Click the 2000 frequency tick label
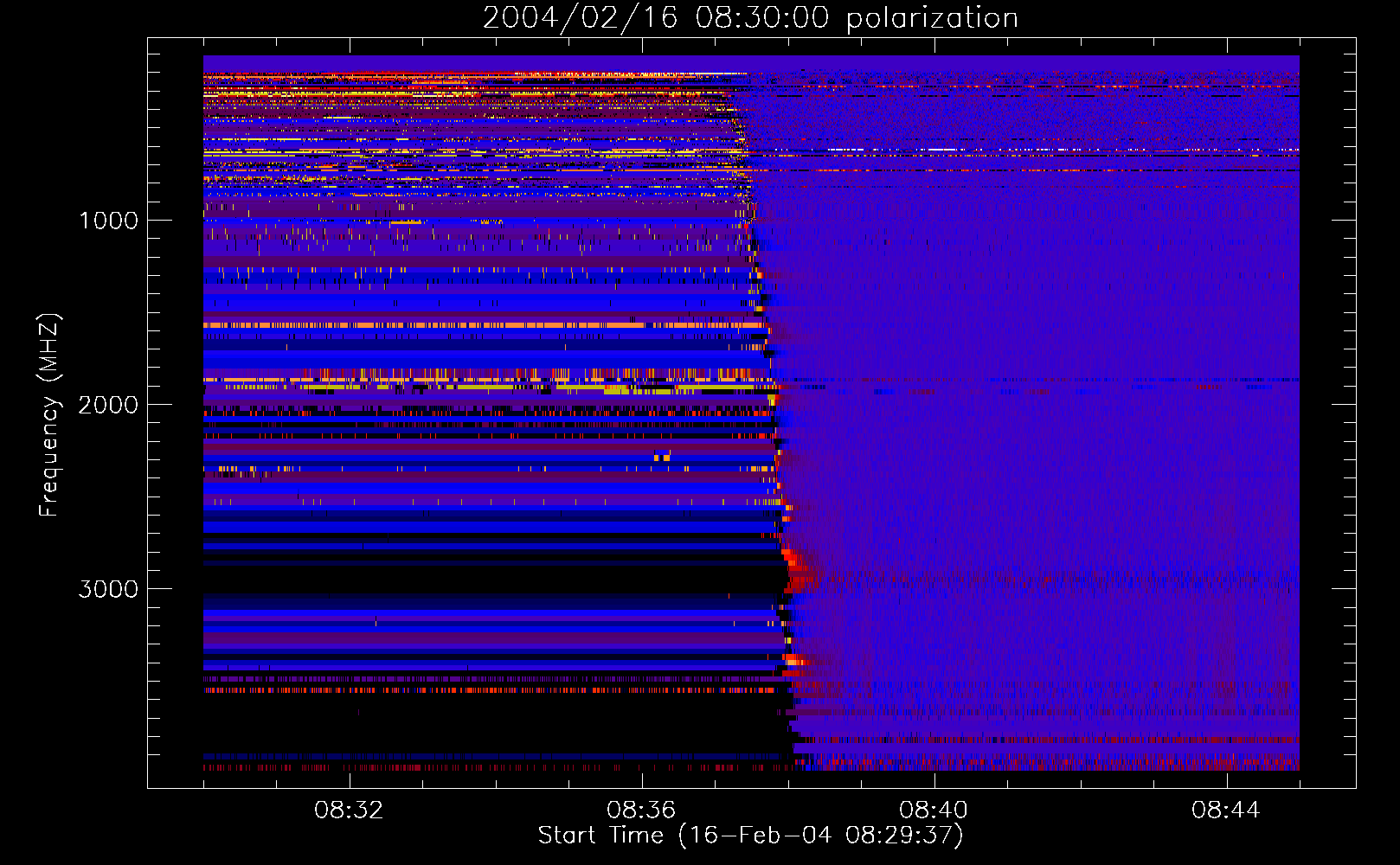Image resolution: width=1400 pixels, height=865 pixels. pos(108,405)
